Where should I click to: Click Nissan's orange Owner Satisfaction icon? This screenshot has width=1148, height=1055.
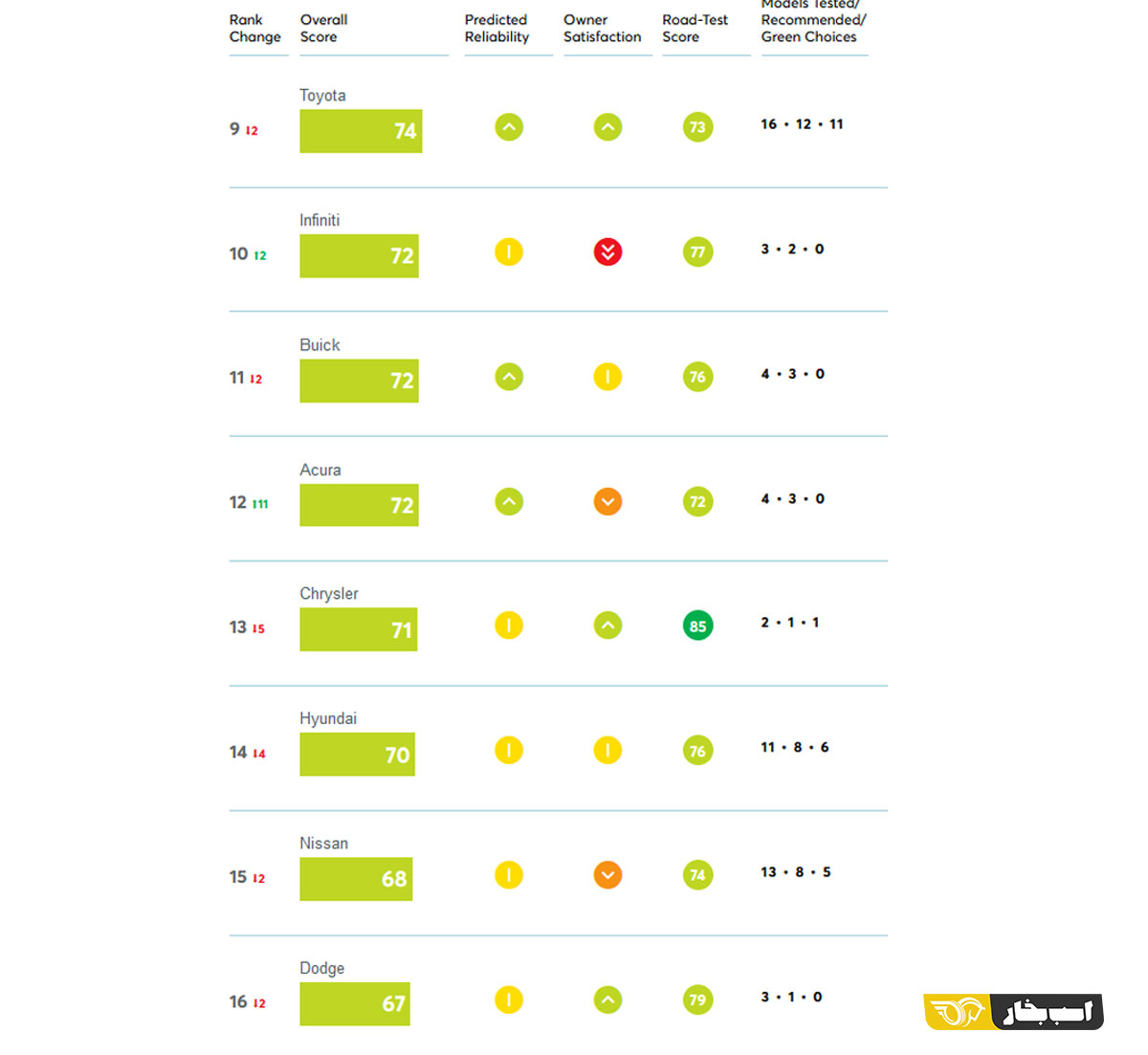coord(607,875)
